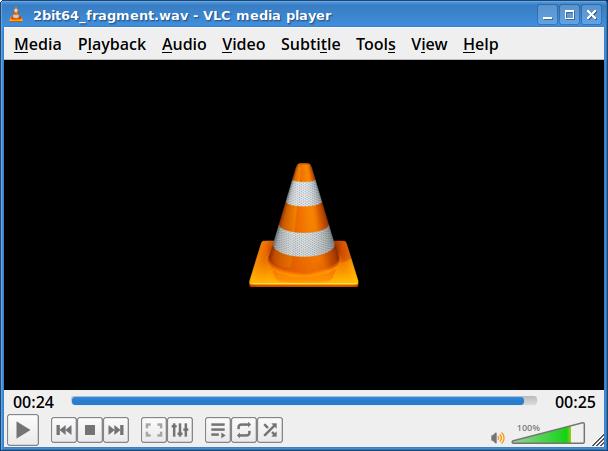Image resolution: width=608 pixels, height=451 pixels.
Task: Open the Media menu
Action: click(x=38, y=45)
